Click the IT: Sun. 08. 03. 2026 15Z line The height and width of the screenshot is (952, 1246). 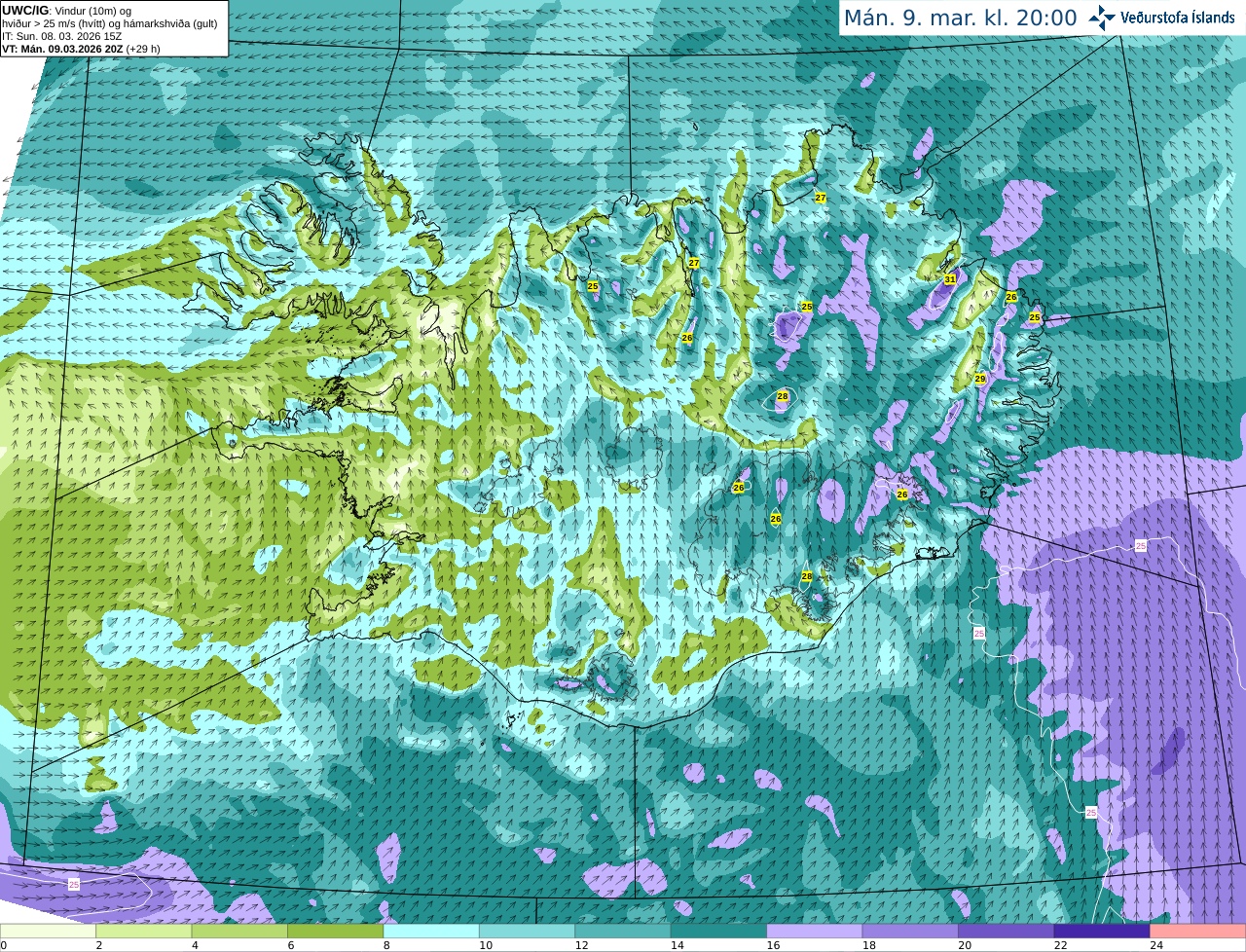(x=61, y=35)
